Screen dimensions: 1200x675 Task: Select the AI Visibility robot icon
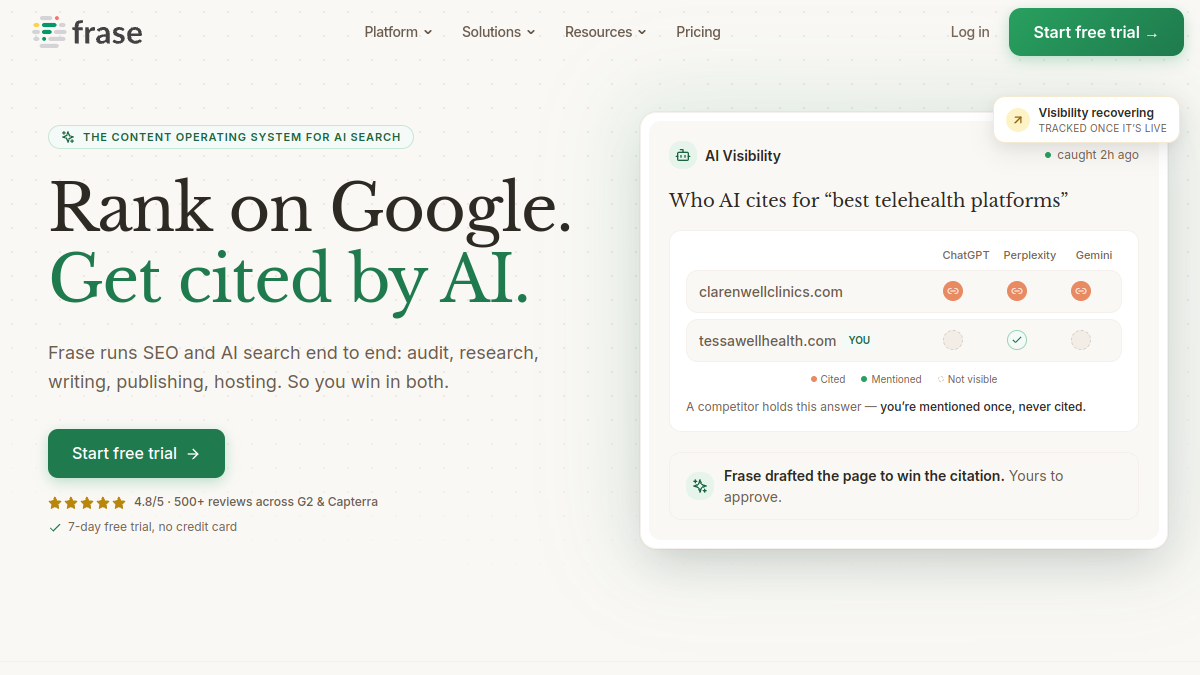[x=683, y=155]
